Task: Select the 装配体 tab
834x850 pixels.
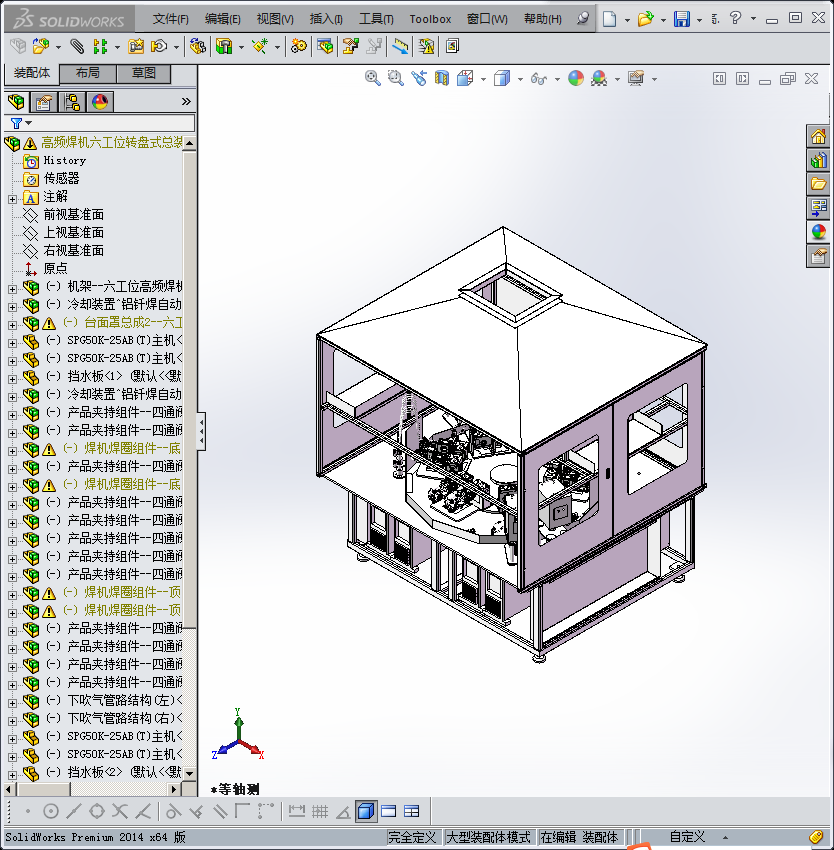Action: tap(31, 73)
